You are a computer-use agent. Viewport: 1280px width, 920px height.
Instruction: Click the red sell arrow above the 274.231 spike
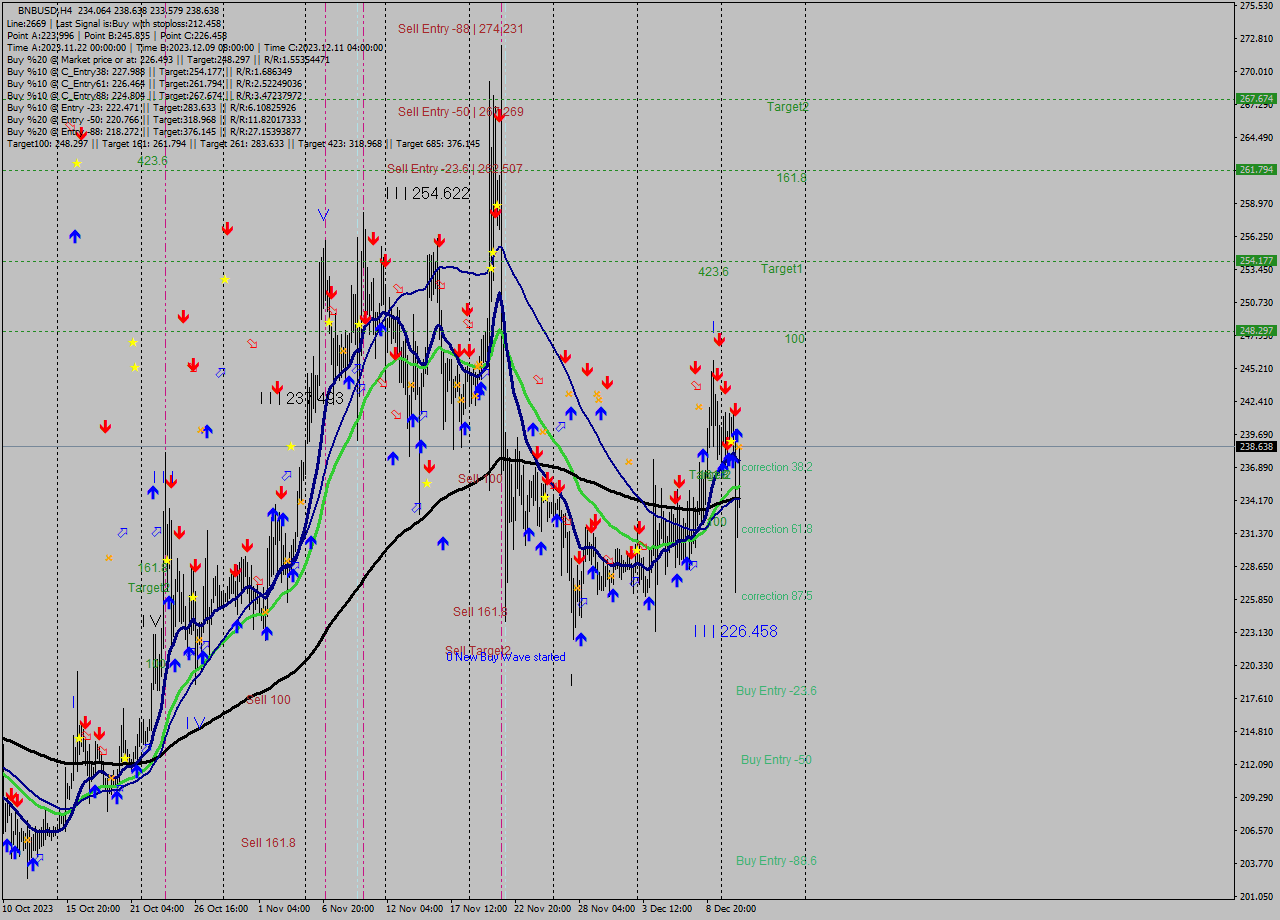[x=498, y=116]
